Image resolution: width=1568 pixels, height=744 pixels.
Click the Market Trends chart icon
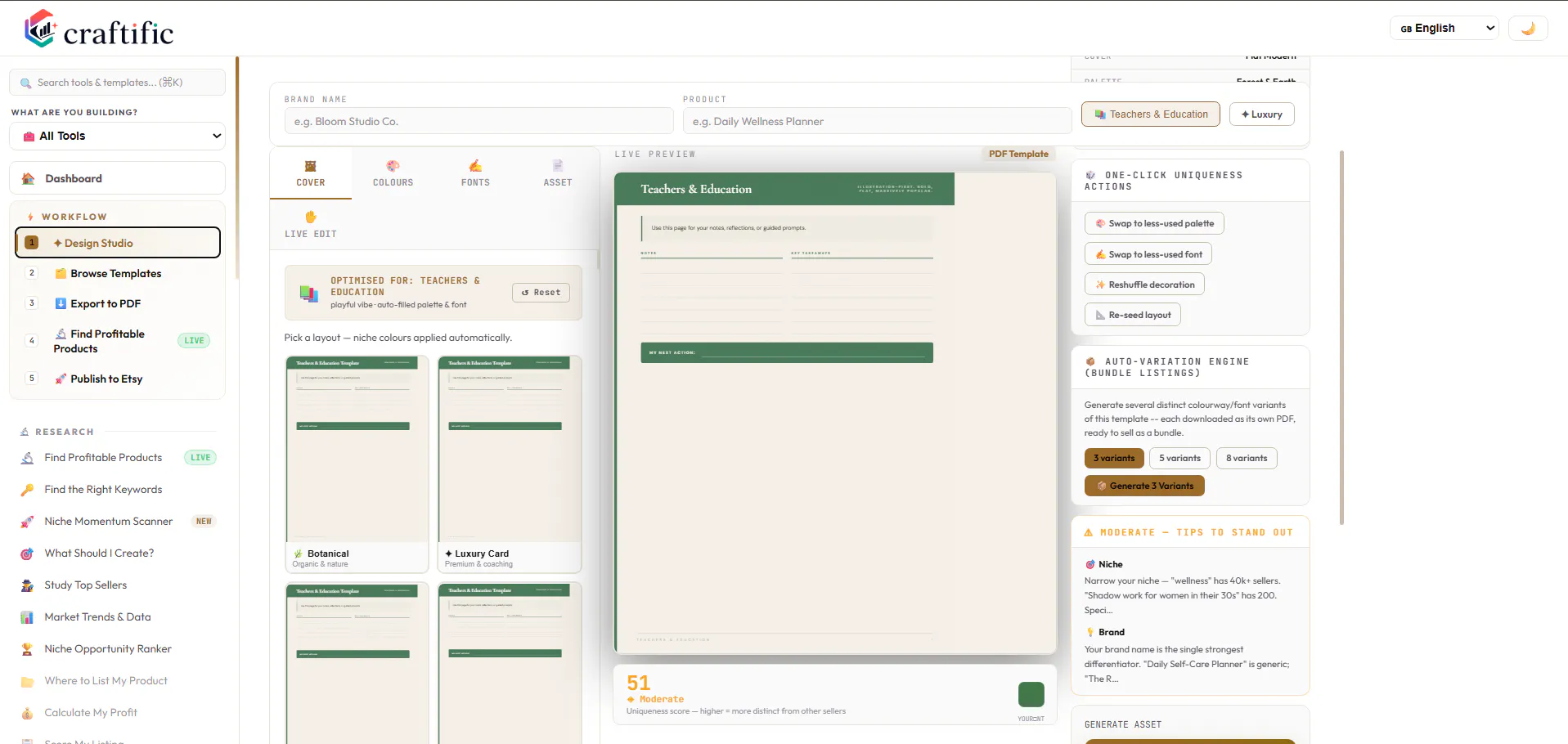(x=28, y=617)
